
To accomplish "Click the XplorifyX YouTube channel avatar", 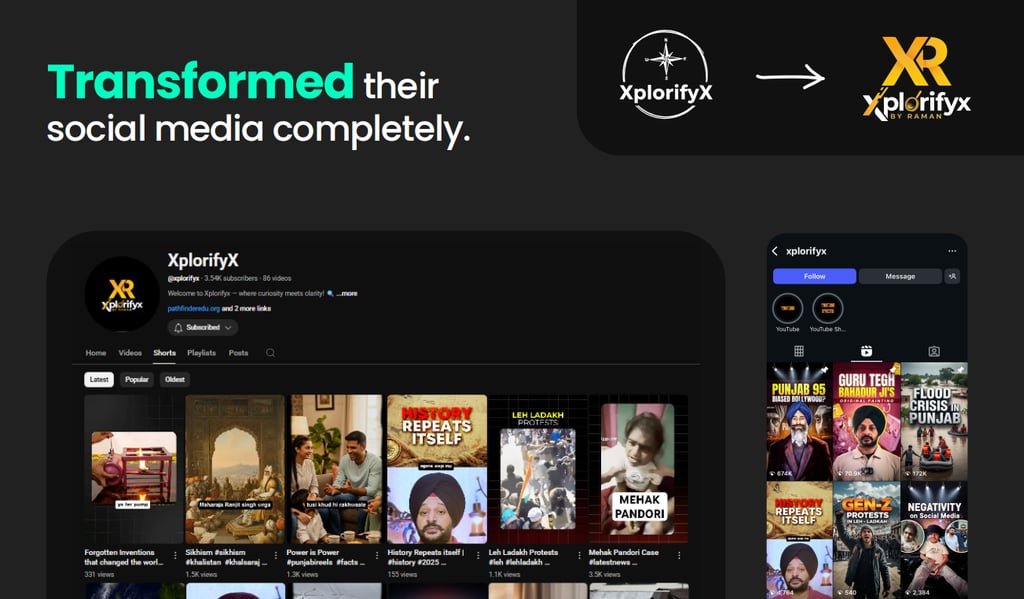I will coord(122,295).
